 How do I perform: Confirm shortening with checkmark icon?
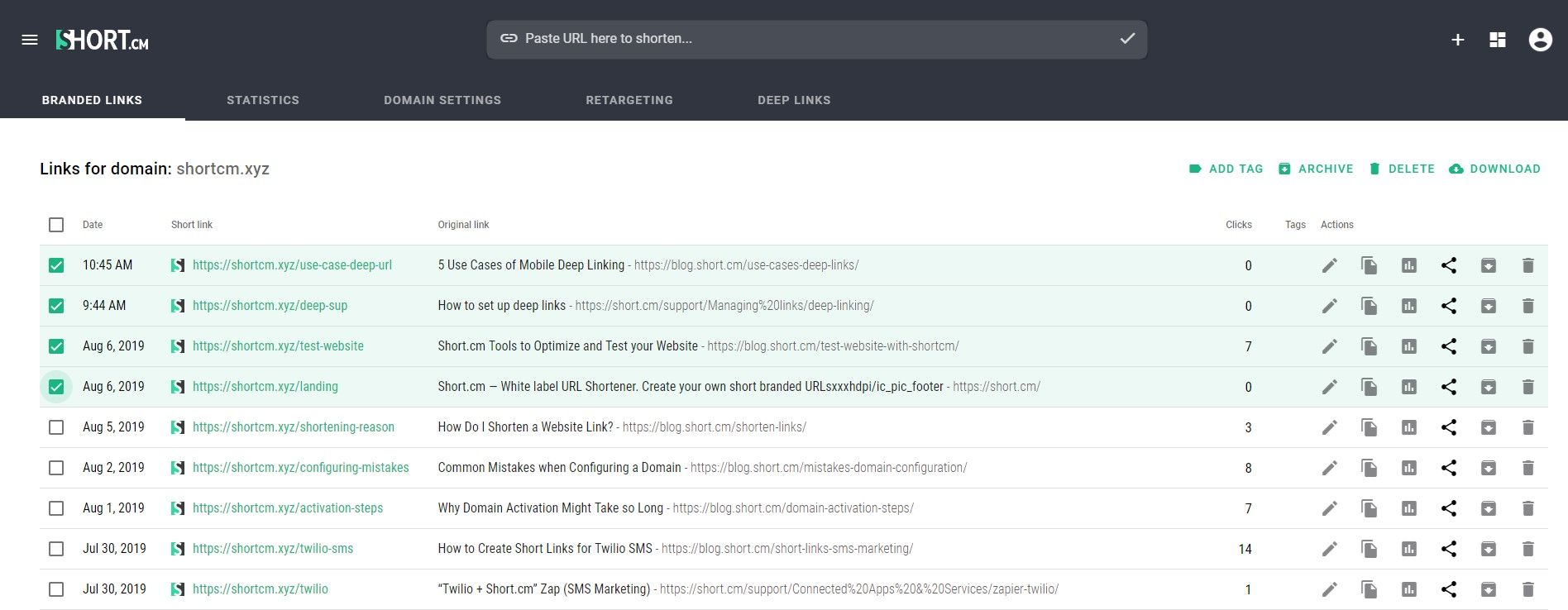point(1127,38)
